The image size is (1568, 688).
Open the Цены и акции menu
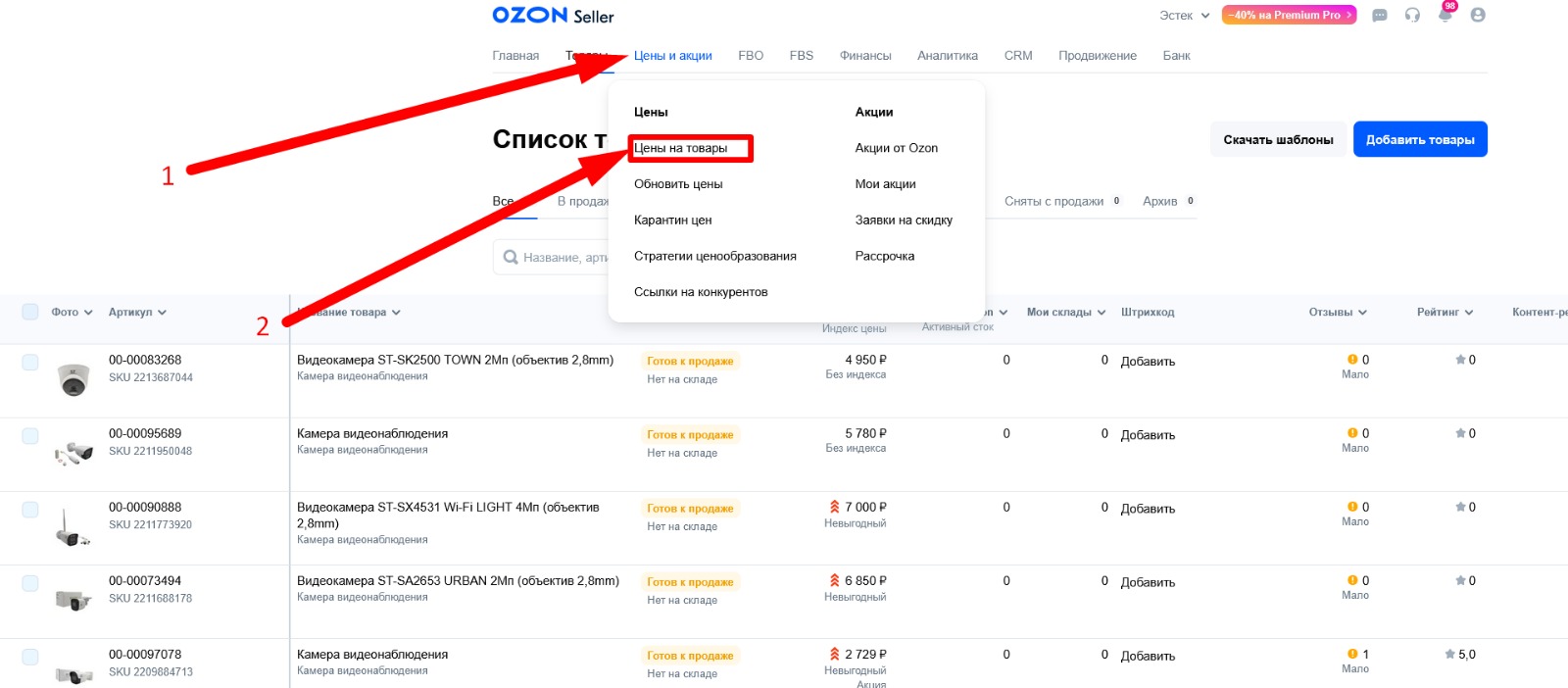click(672, 56)
